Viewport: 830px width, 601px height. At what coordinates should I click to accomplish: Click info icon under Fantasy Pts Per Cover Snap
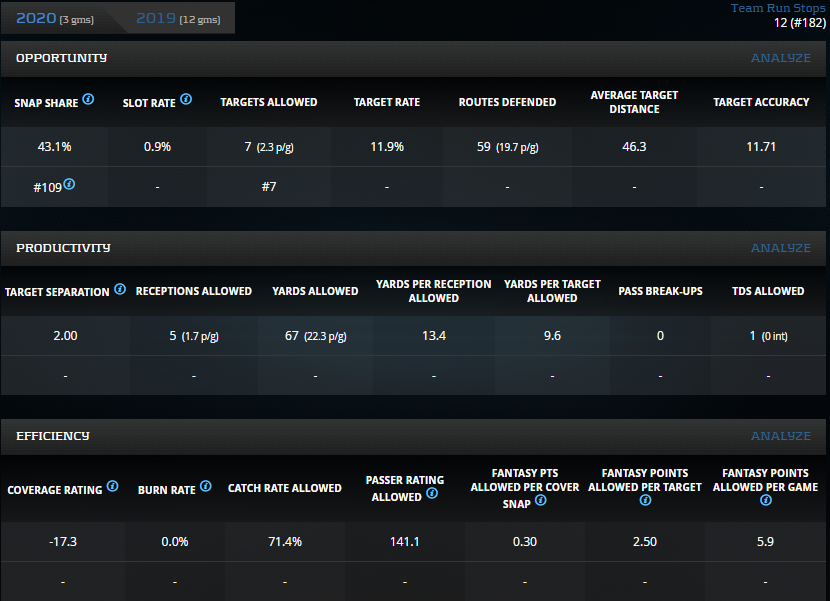pos(540,501)
